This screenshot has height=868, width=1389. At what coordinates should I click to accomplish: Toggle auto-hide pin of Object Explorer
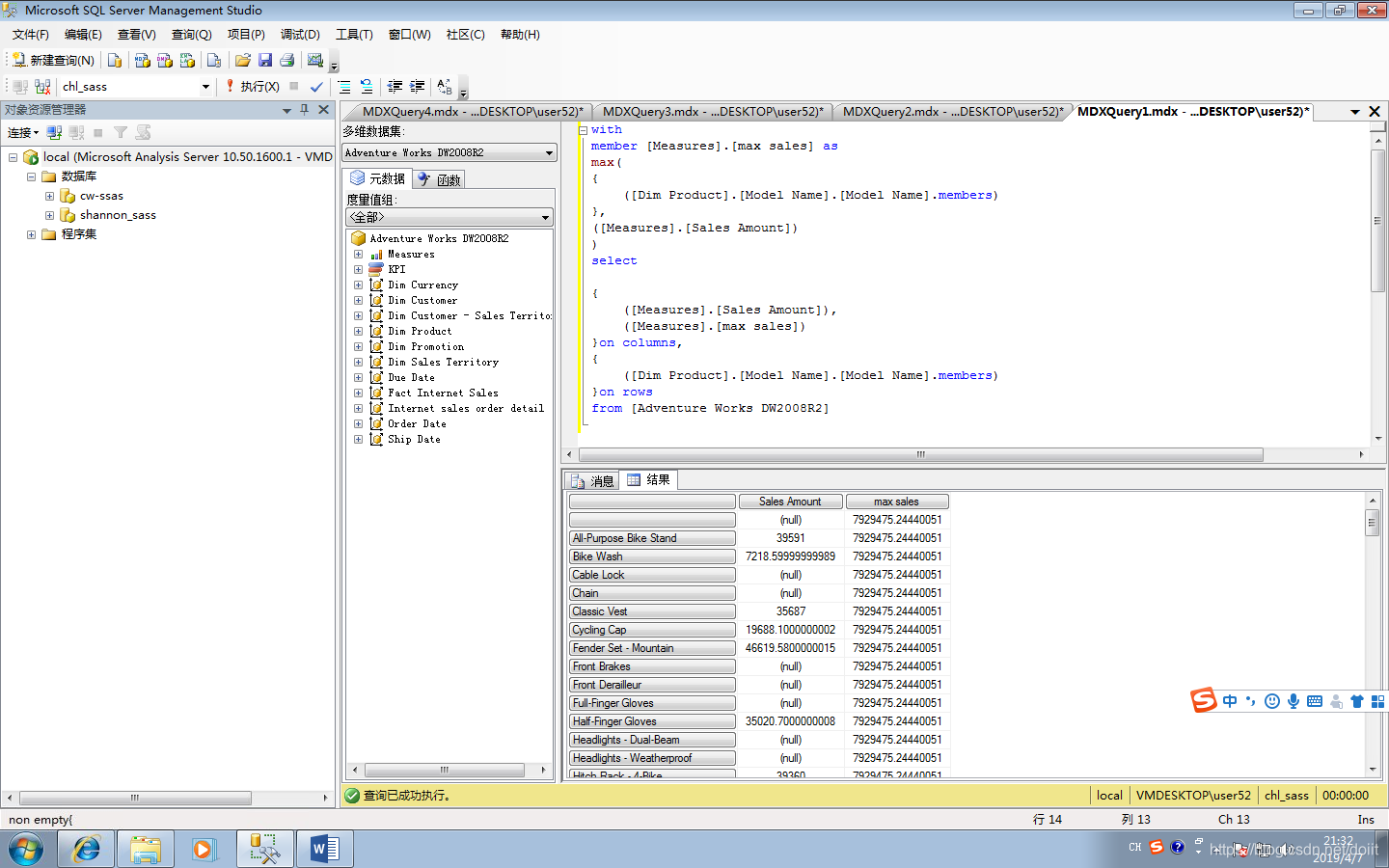click(x=305, y=110)
